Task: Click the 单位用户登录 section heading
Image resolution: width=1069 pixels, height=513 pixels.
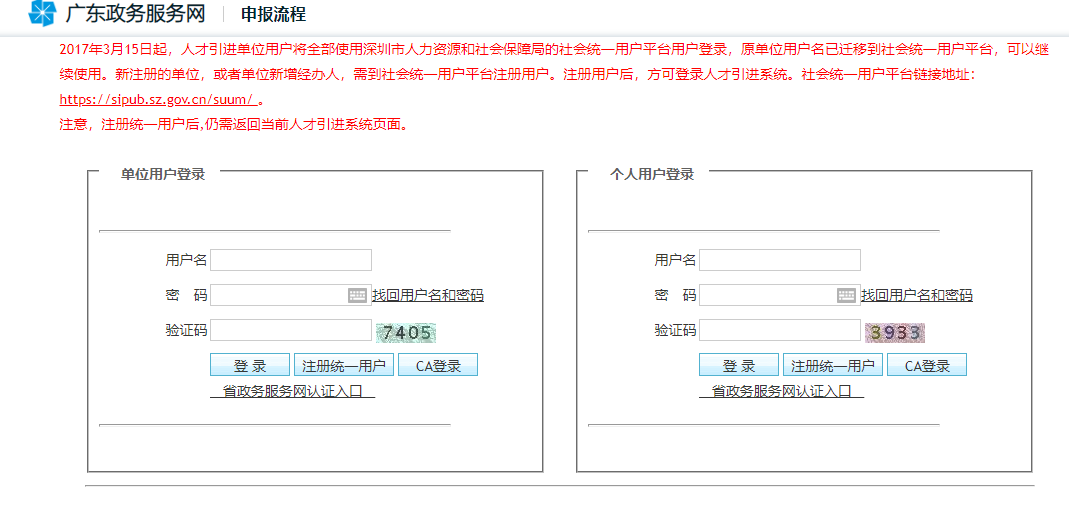Action: [163, 174]
